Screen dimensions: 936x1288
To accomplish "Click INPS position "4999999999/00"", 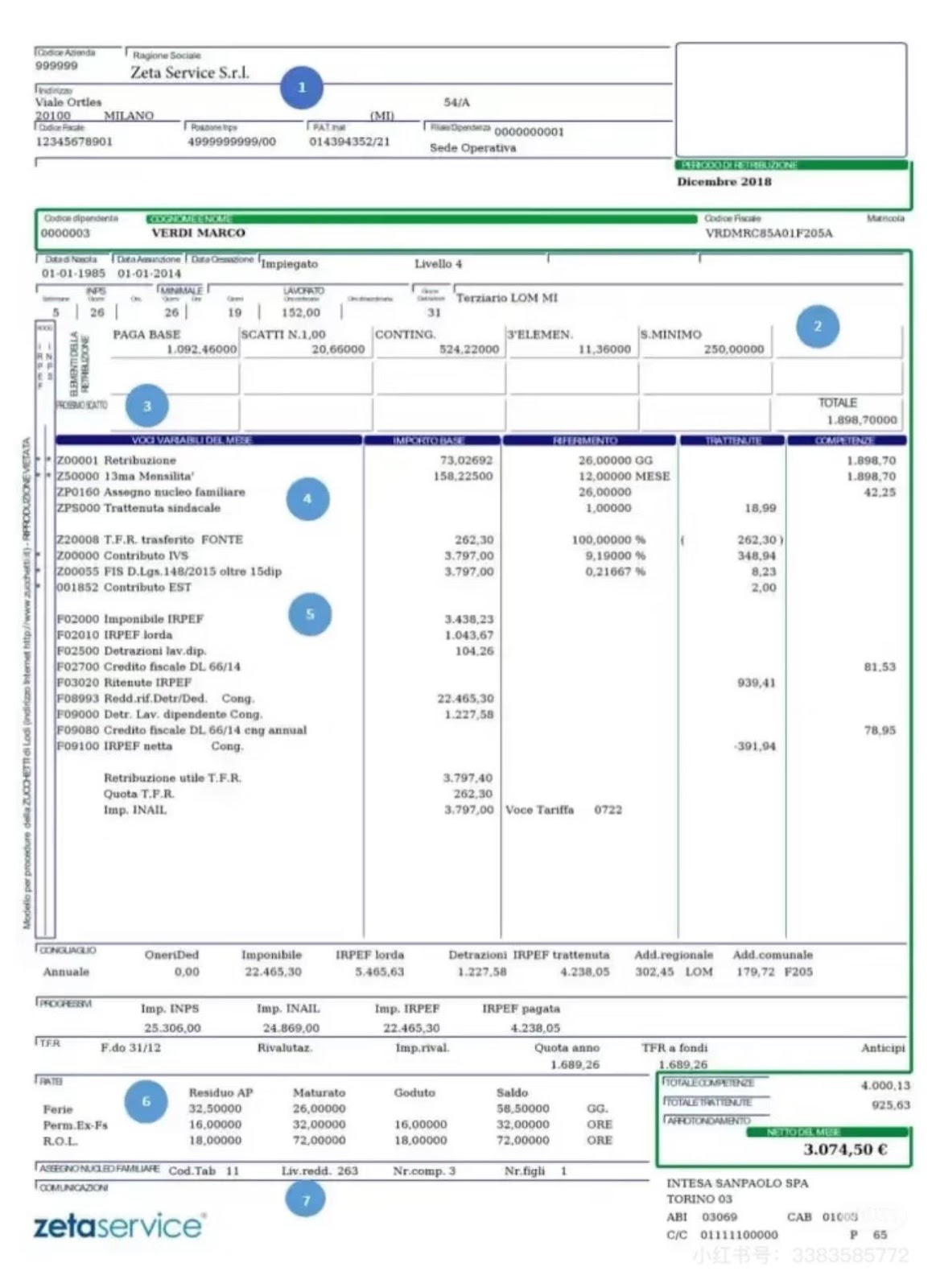I will click(232, 142).
